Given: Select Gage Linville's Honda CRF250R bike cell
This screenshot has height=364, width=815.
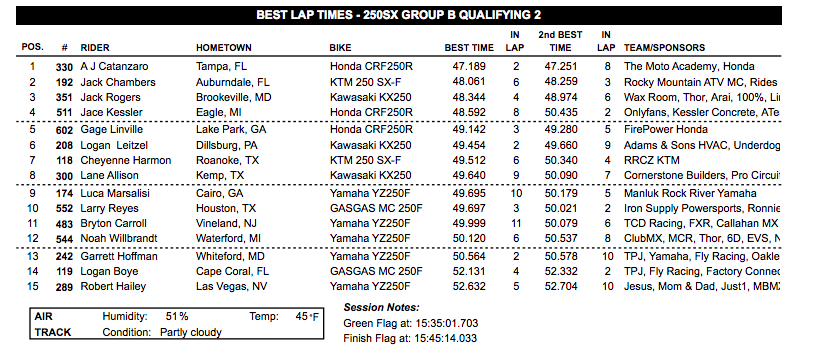Looking at the screenshot, I should pyautogui.click(x=371, y=129).
